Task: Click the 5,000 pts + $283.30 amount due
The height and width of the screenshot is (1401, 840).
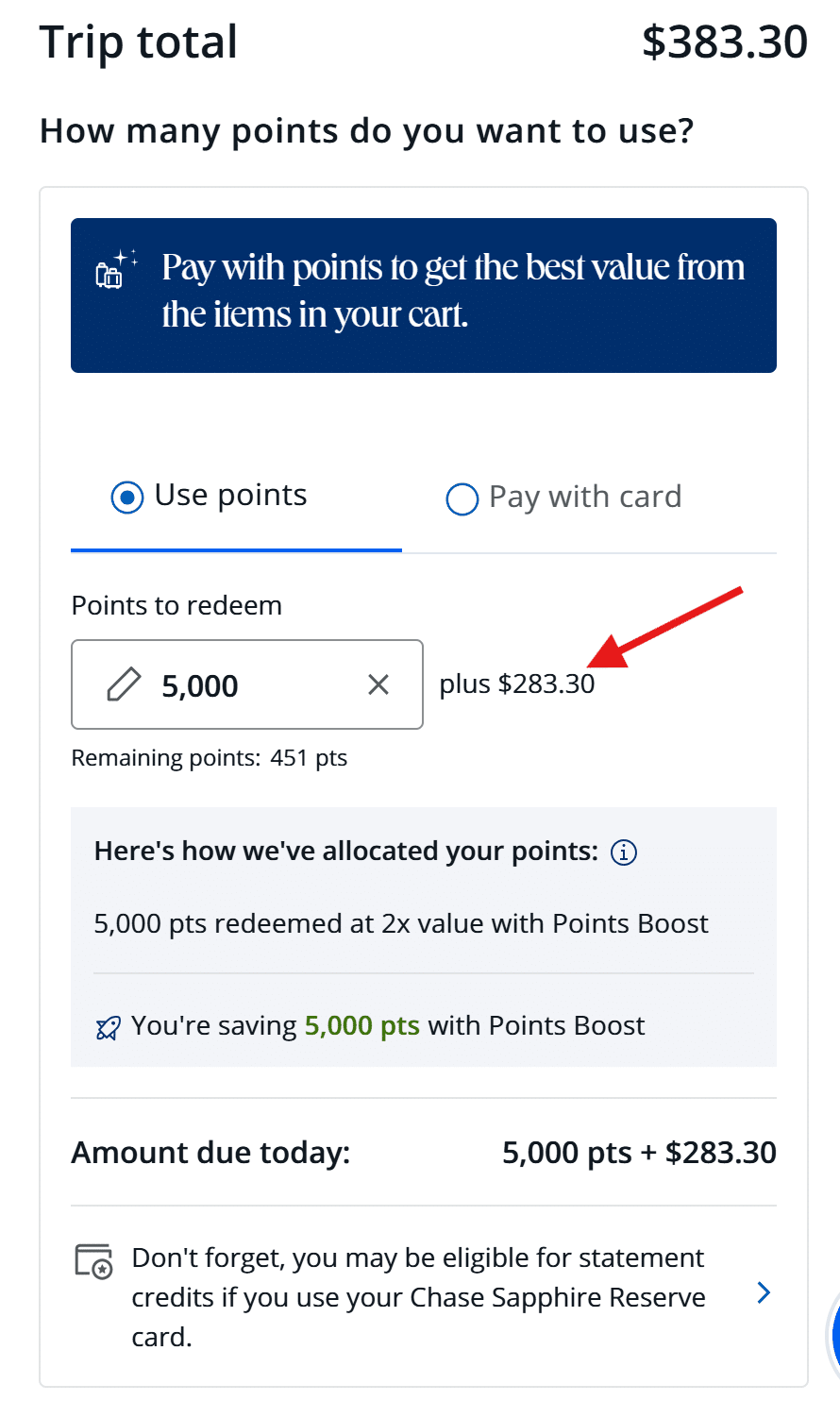Action: click(639, 1153)
